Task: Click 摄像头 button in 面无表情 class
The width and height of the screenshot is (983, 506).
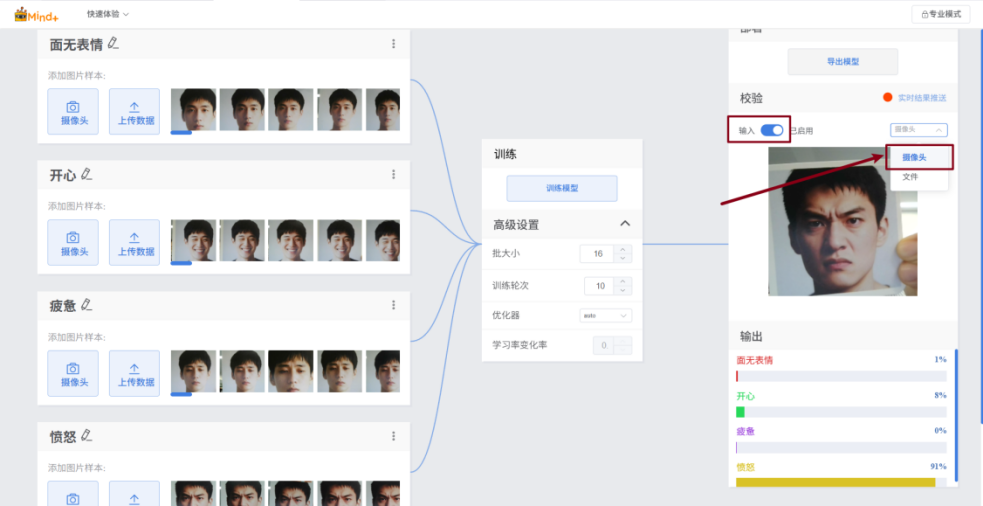Action: (x=73, y=112)
